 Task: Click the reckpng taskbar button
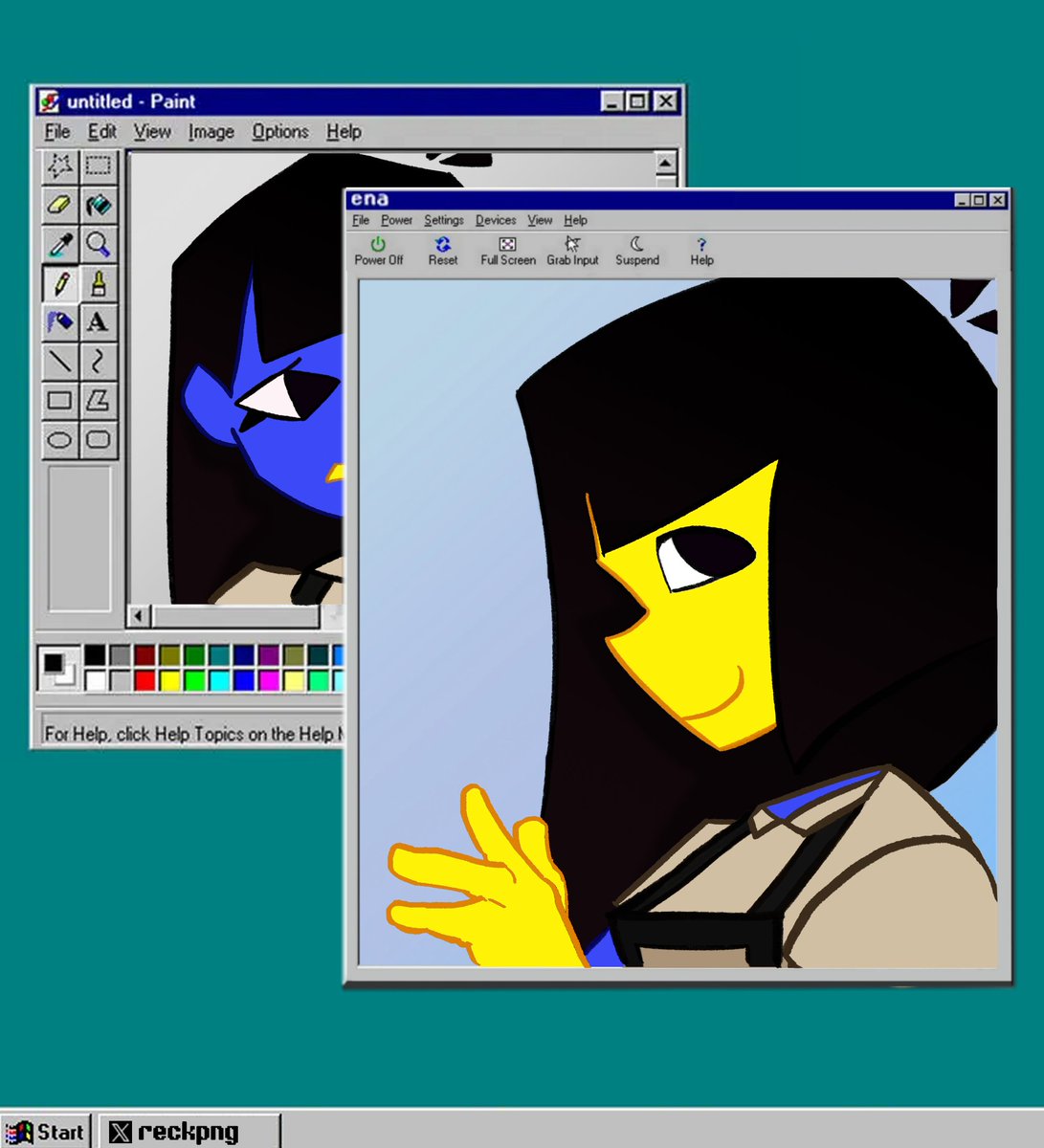(x=189, y=1132)
